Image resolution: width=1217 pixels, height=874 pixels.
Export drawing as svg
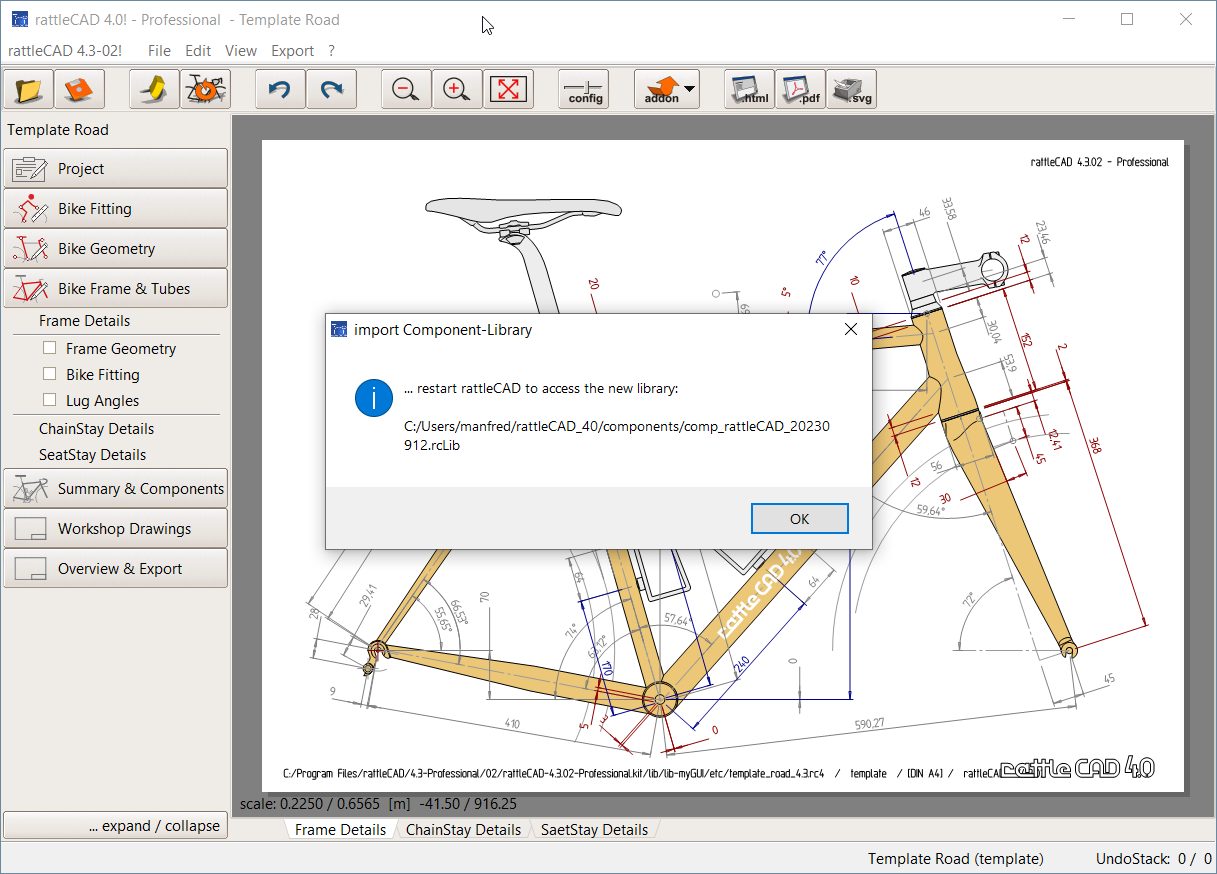tap(851, 89)
